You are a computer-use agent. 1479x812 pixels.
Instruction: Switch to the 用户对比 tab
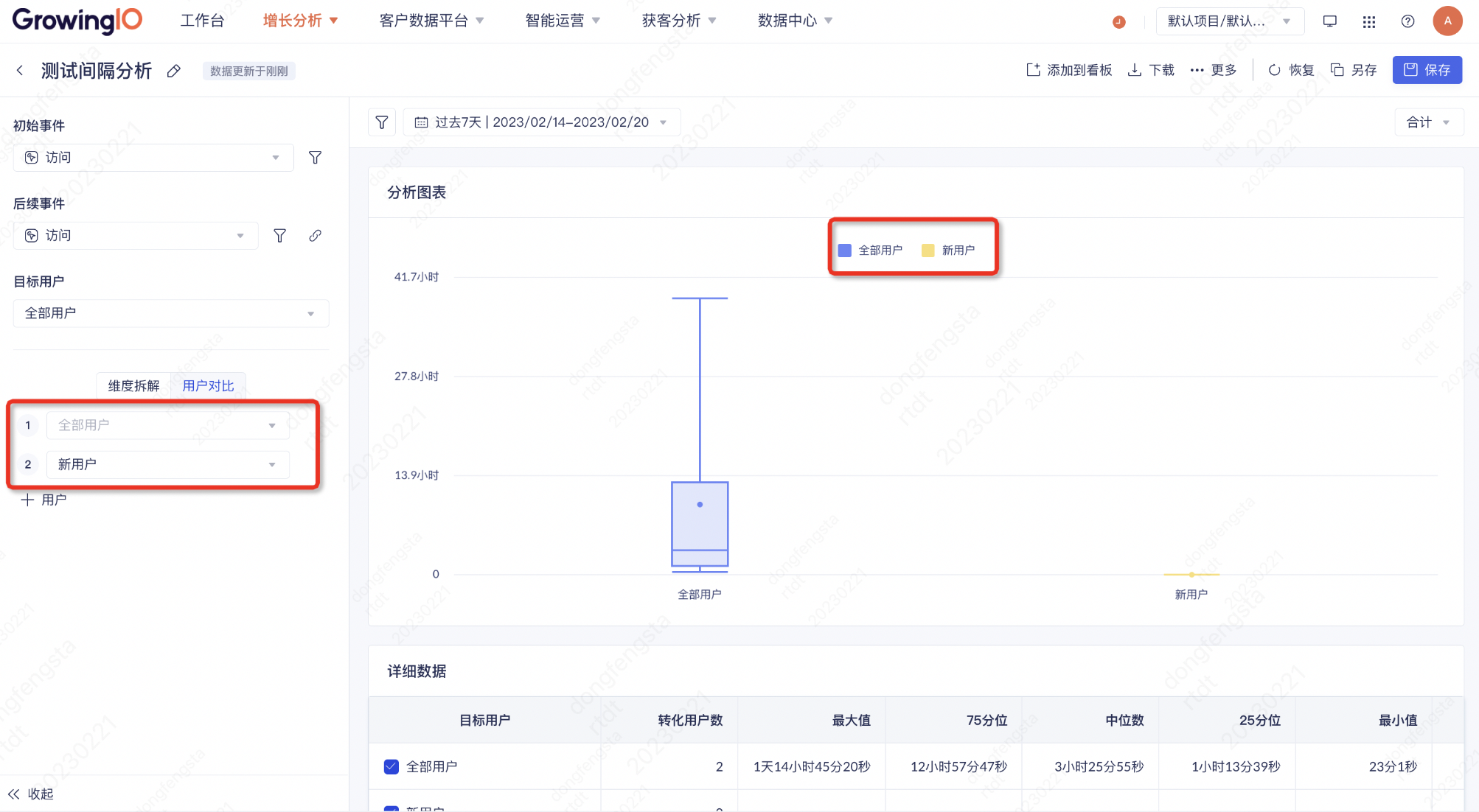tap(208, 386)
